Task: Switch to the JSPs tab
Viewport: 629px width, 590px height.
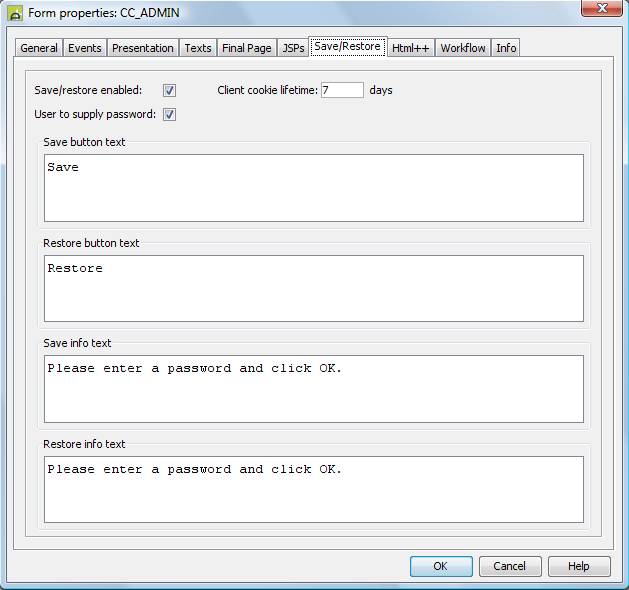Action: tap(293, 48)
